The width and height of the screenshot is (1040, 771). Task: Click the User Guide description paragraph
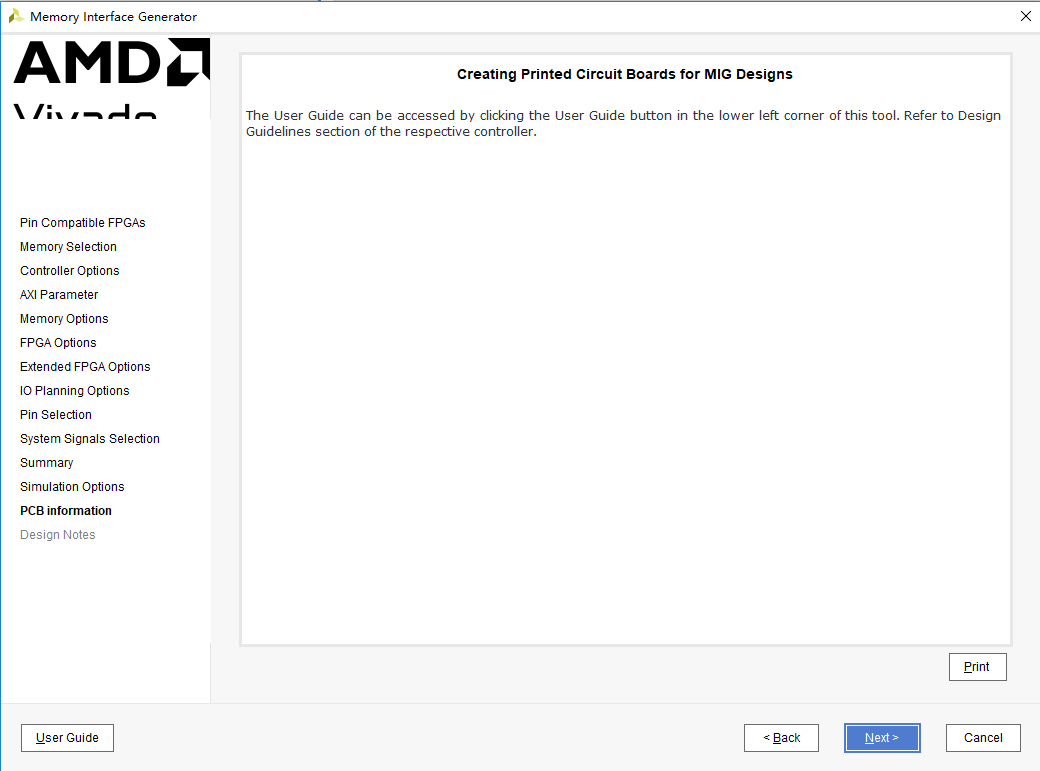click(623, 123)
